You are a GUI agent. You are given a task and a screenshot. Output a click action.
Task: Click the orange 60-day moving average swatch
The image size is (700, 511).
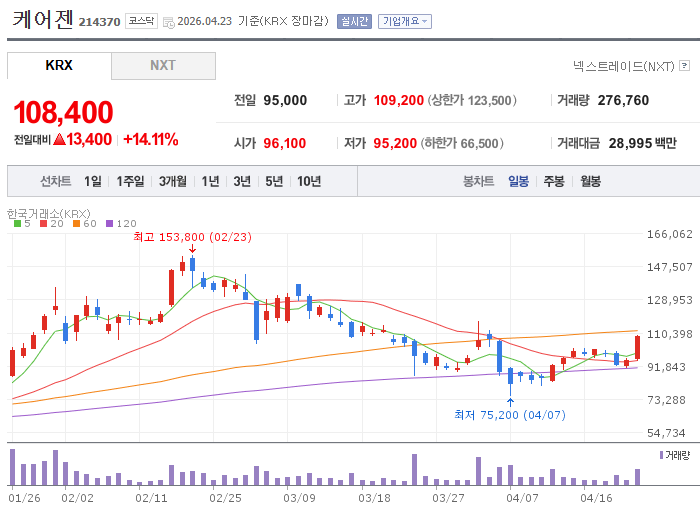click(x=76, y=224)
